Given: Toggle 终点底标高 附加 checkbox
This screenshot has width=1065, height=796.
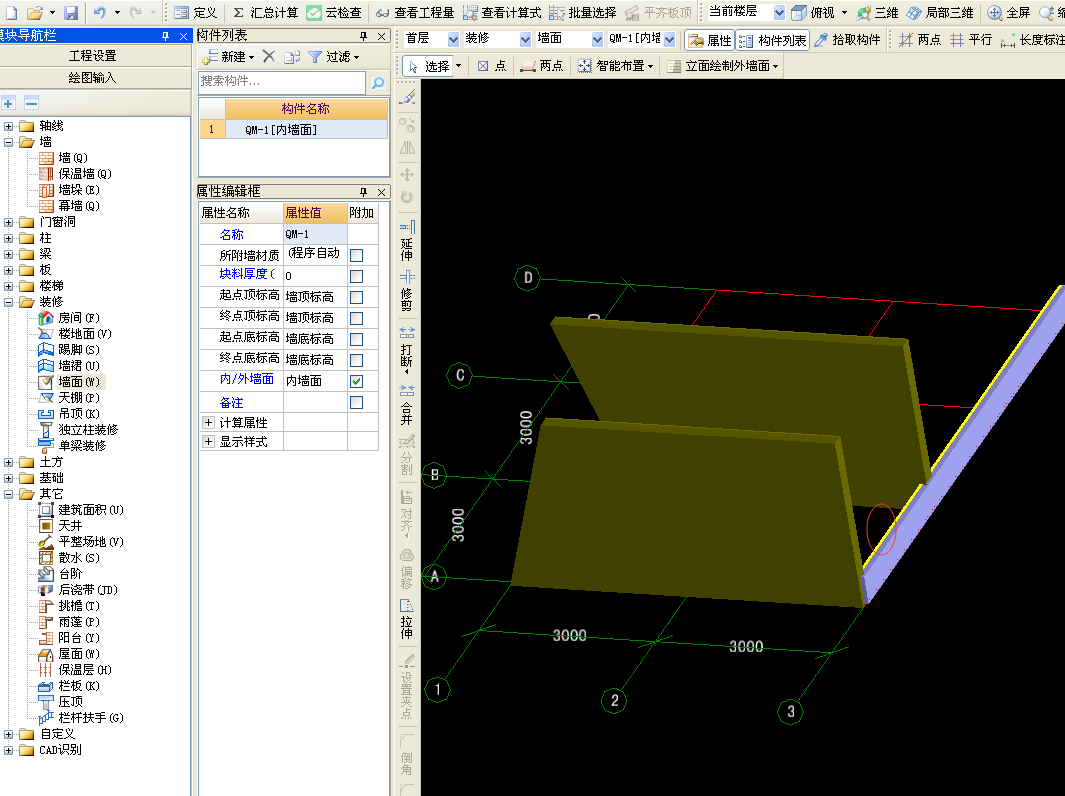Looking at the screenshot, I should (x=356, y=361).
